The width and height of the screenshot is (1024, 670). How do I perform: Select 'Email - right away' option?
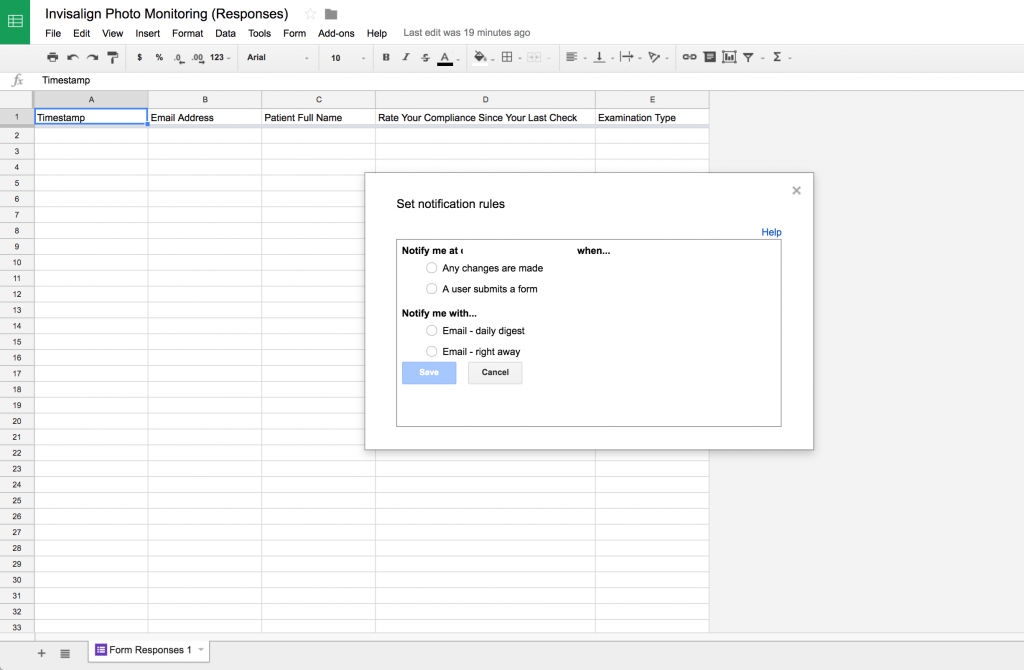pyautogui.click(x=432, y=351)
